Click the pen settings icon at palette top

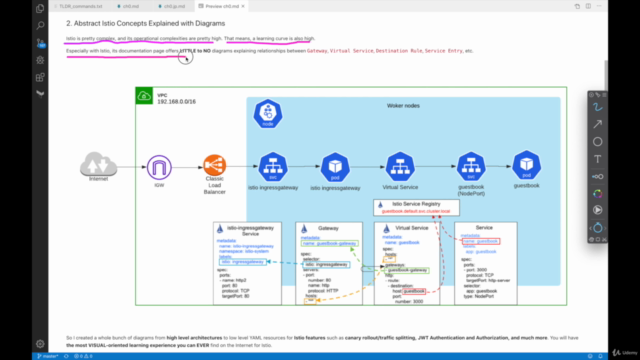[x=598, y=95]
